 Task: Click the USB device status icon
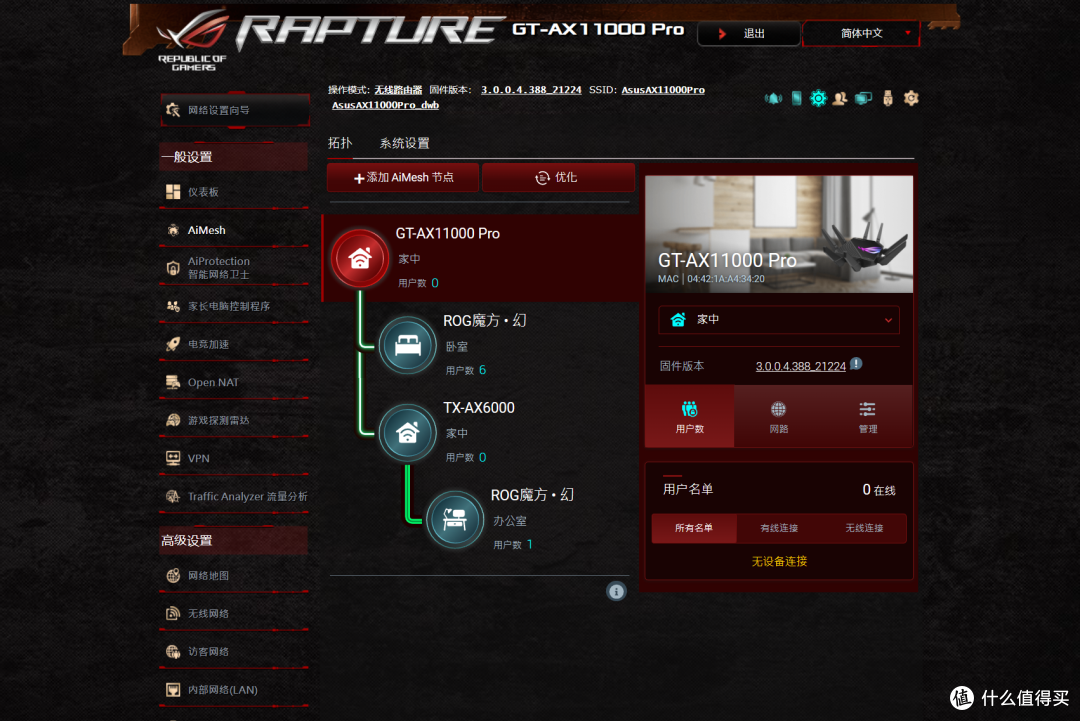click(887, 98)
